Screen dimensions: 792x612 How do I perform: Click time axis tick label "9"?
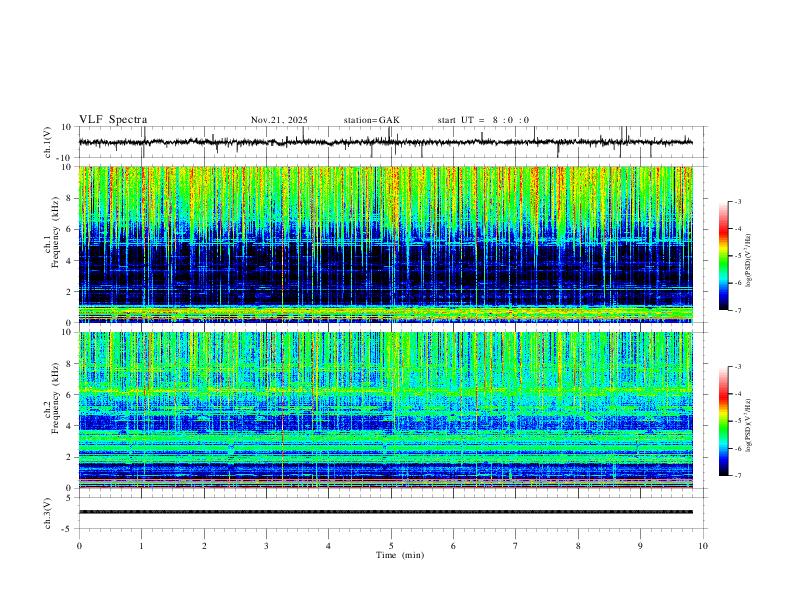[640, 546]
